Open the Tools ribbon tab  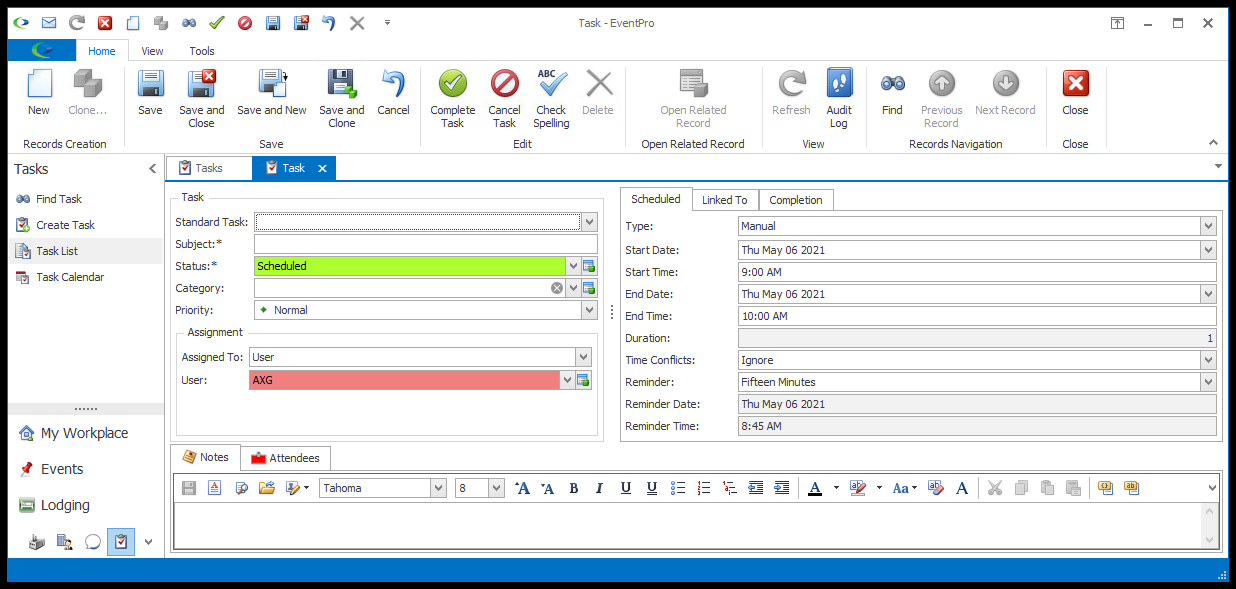tap(202, 51)
